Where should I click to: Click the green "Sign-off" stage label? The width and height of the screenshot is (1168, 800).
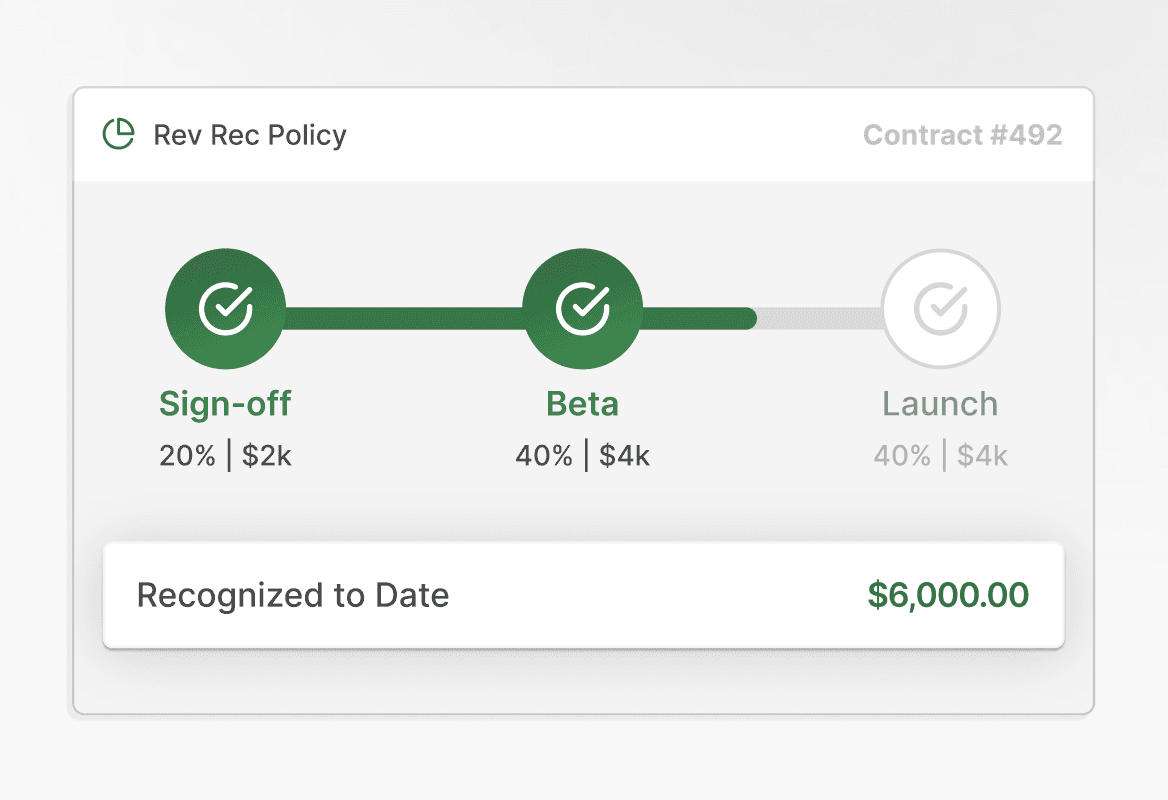(225, 404)
